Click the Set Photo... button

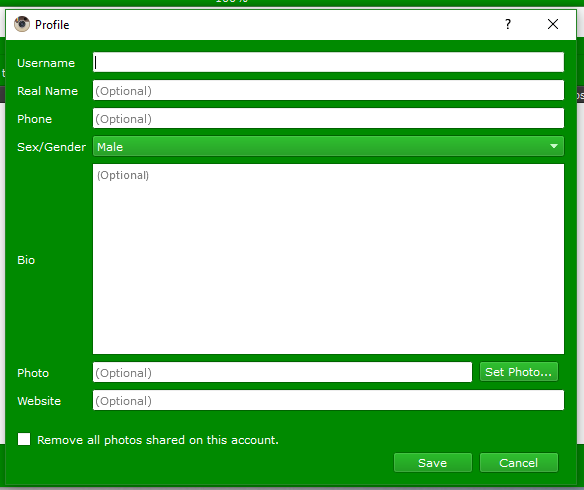[518, 372]
